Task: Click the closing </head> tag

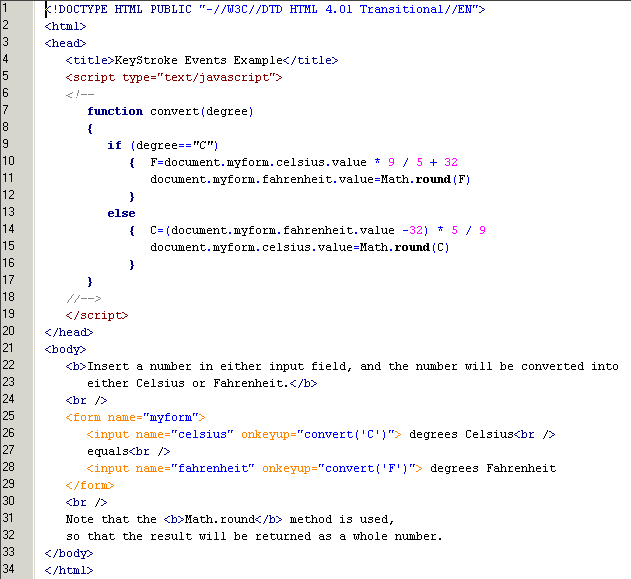Action: pyautogui.click(x=69, y=331)
